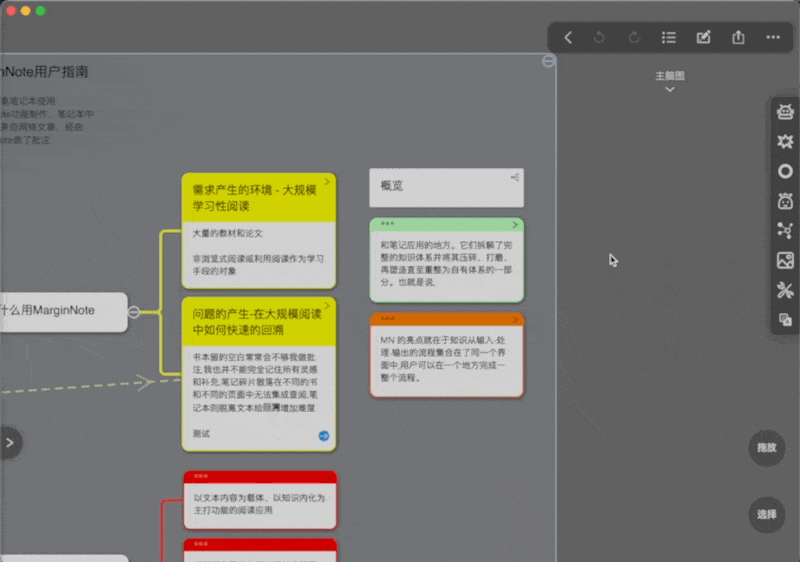Open the three-dot more options menu
800x562 pixels.
773,37
